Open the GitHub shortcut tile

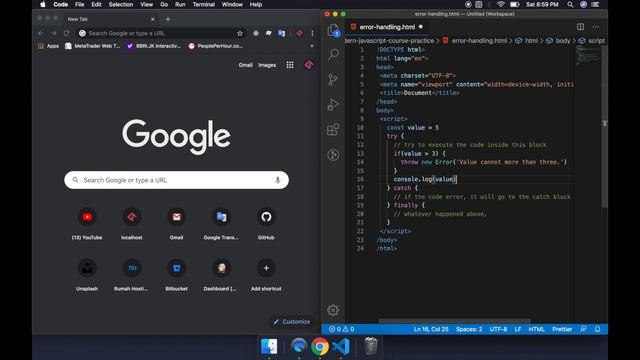pos(266,223)
